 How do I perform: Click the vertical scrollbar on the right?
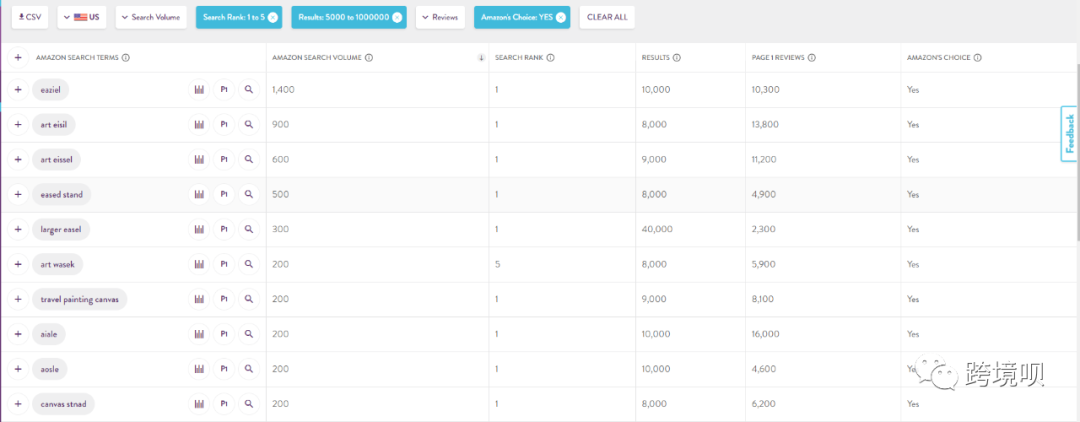tap(1077, 151)
